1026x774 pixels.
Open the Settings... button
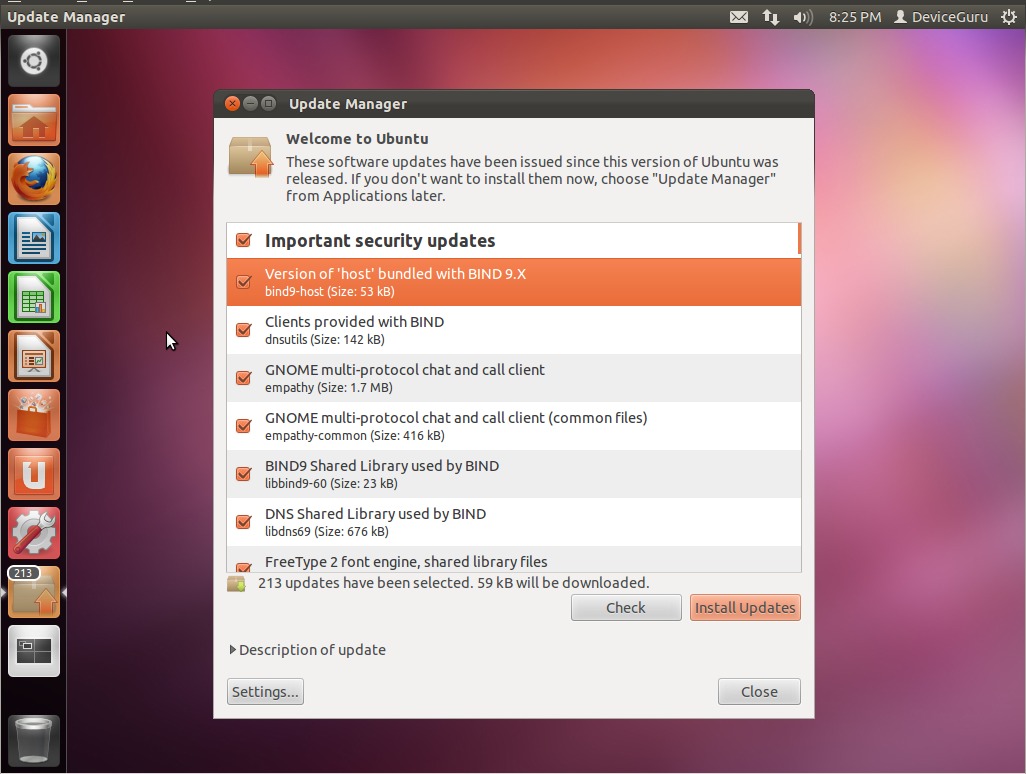tap(265, 692)
